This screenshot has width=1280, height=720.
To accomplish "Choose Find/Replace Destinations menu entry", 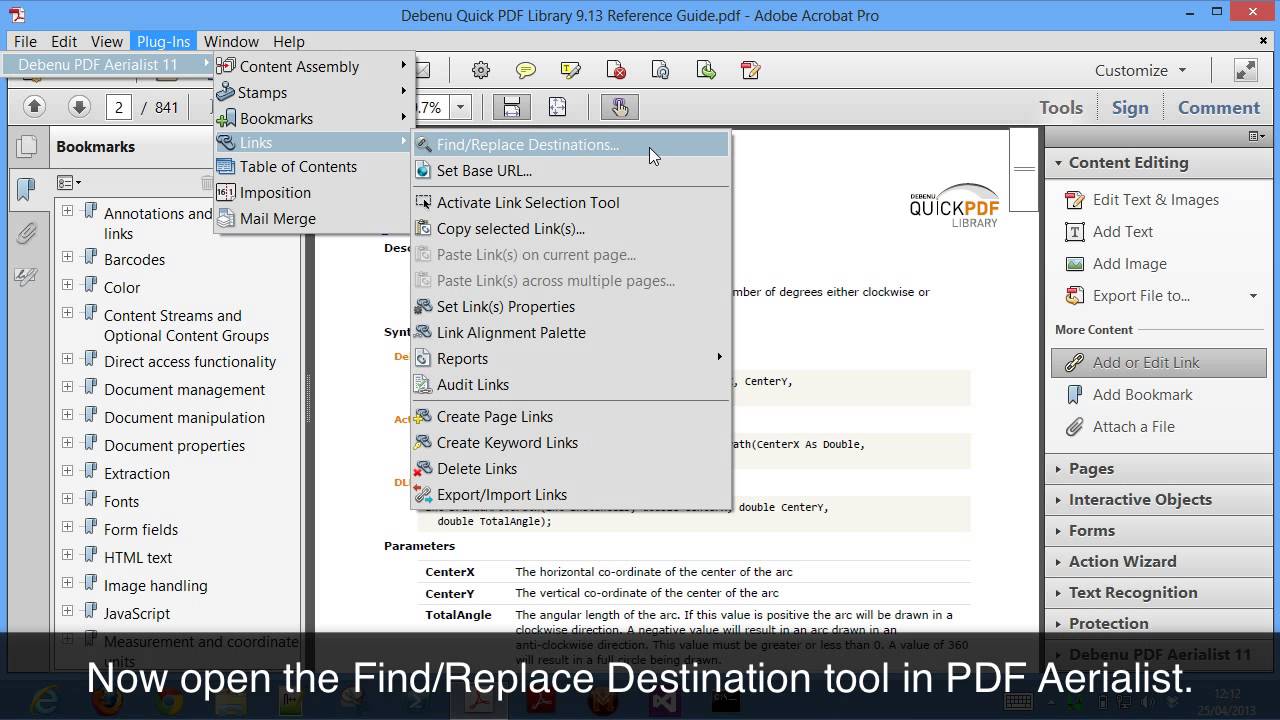I will pyautogui.click(x=571, y=144).
